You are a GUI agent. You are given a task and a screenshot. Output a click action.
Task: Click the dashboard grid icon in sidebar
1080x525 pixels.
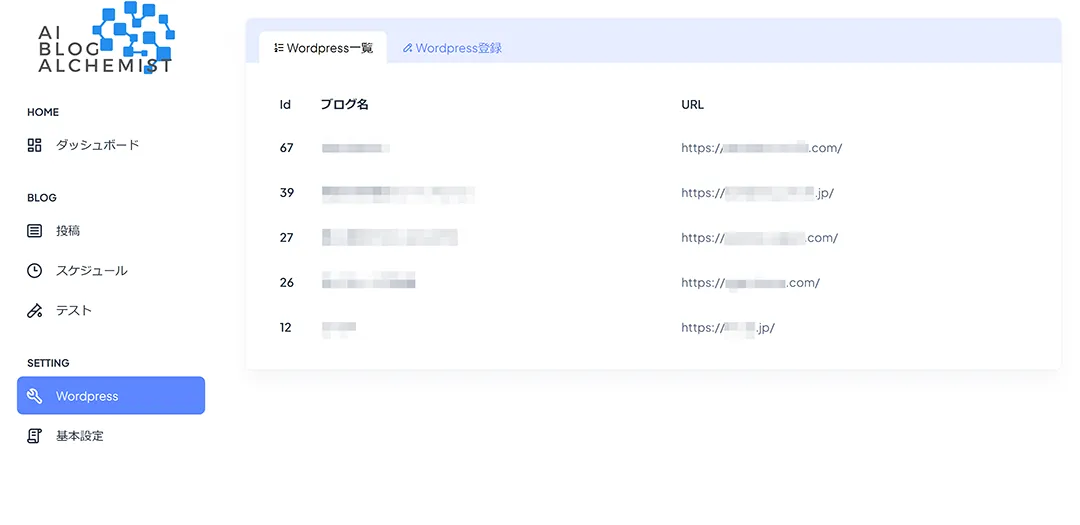point(35,145)
